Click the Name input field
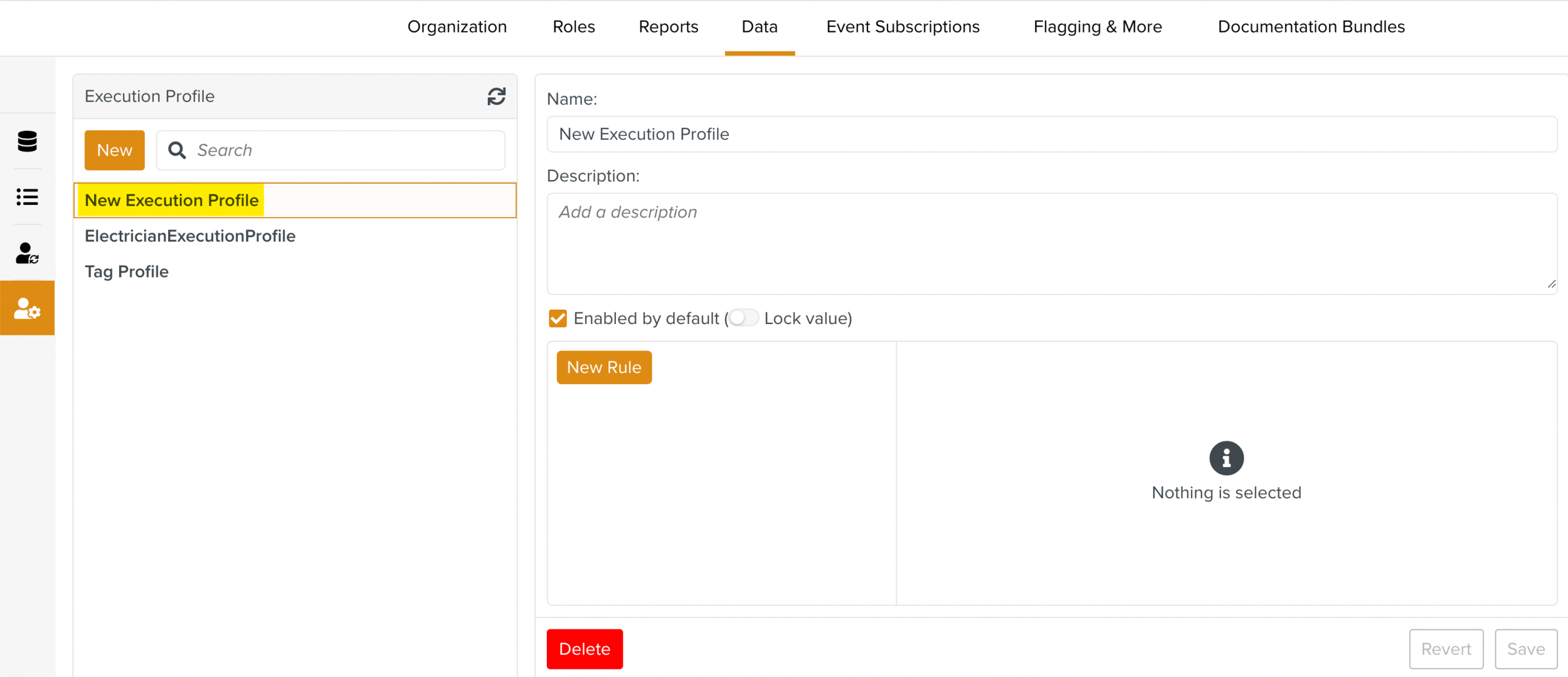The width and height of the screenshot is (1568, 677). pos(1051,134)
